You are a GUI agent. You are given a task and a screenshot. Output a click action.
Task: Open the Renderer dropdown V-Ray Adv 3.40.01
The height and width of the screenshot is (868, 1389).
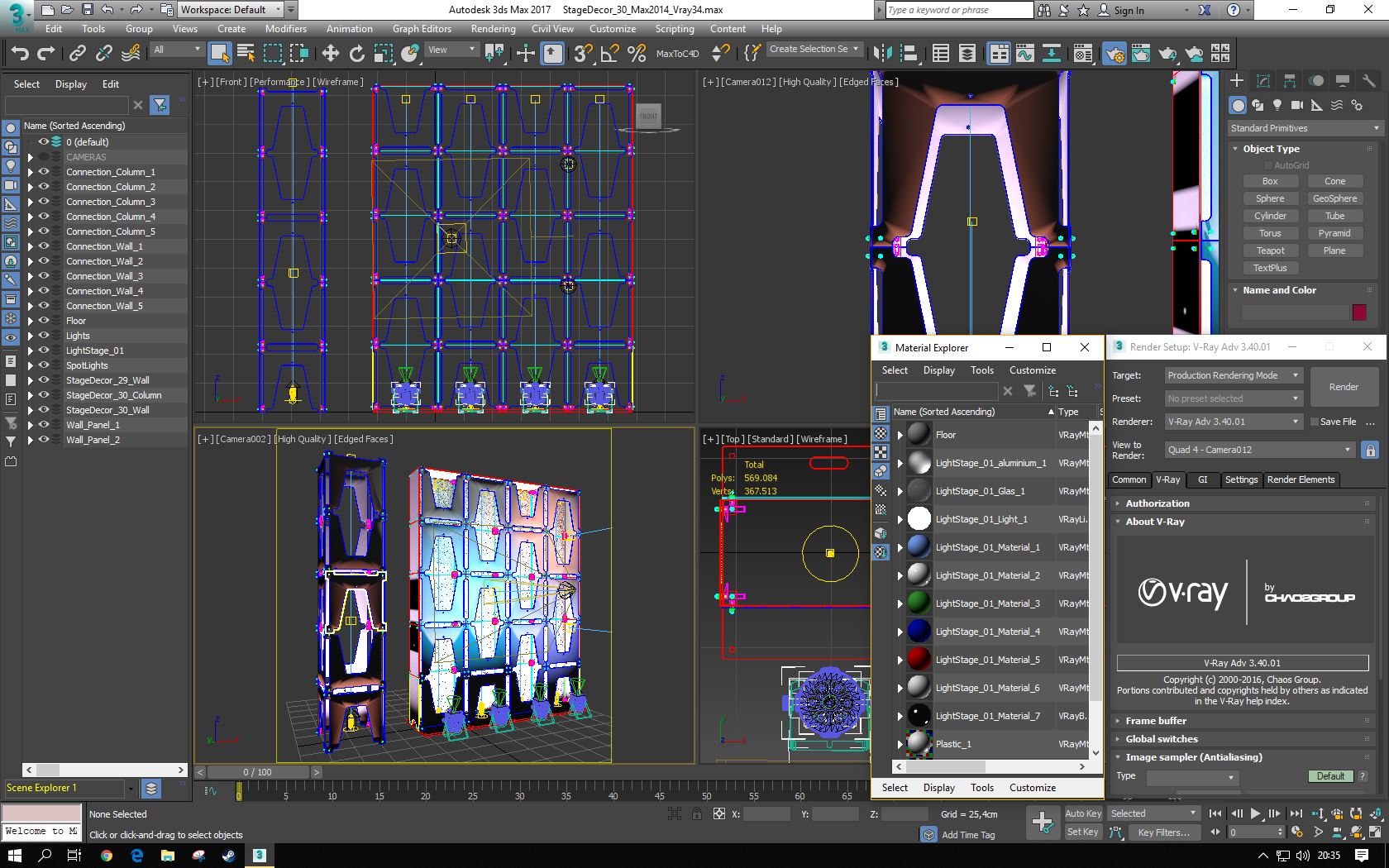tap(1233, 422)
